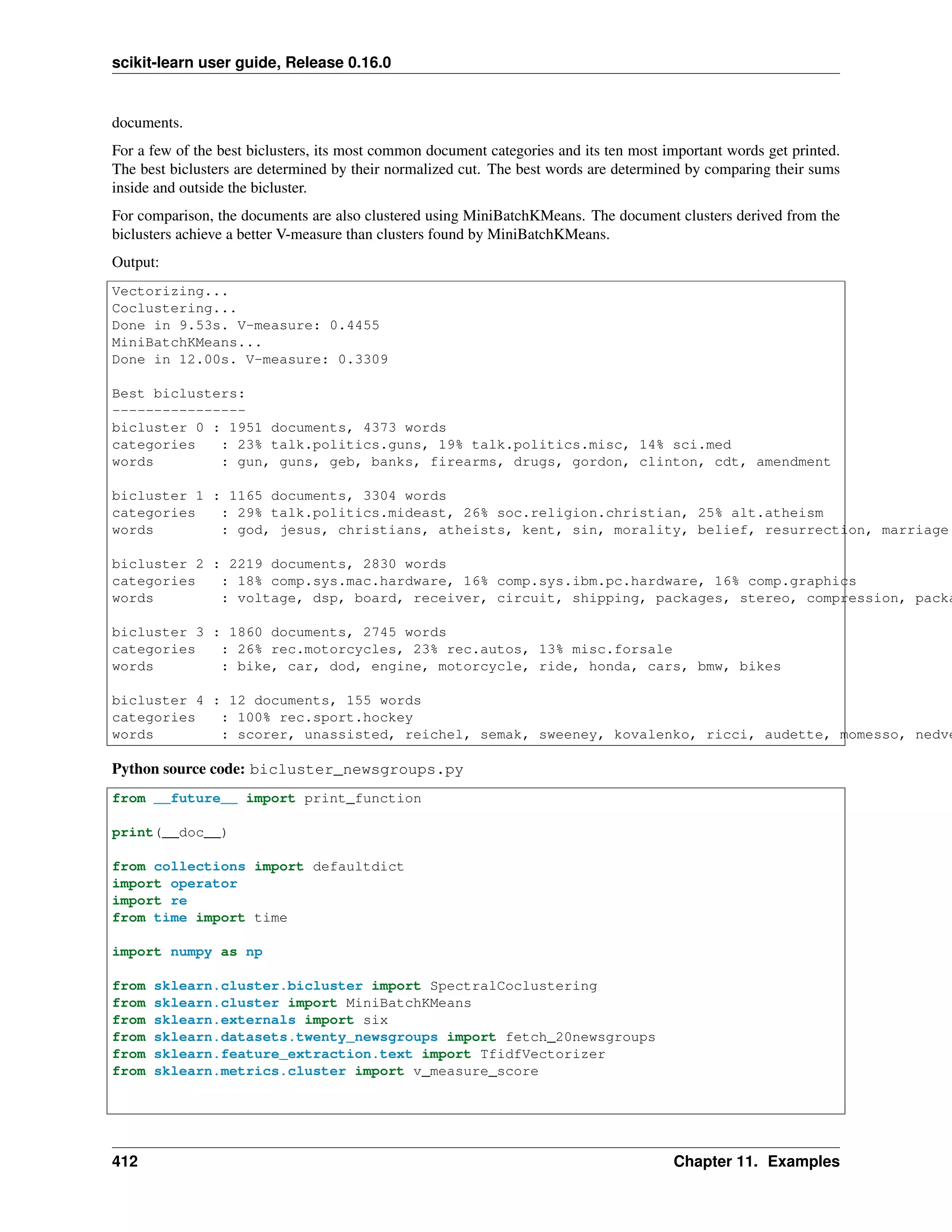Click page number '412' in the footer

coord(125,1161)
